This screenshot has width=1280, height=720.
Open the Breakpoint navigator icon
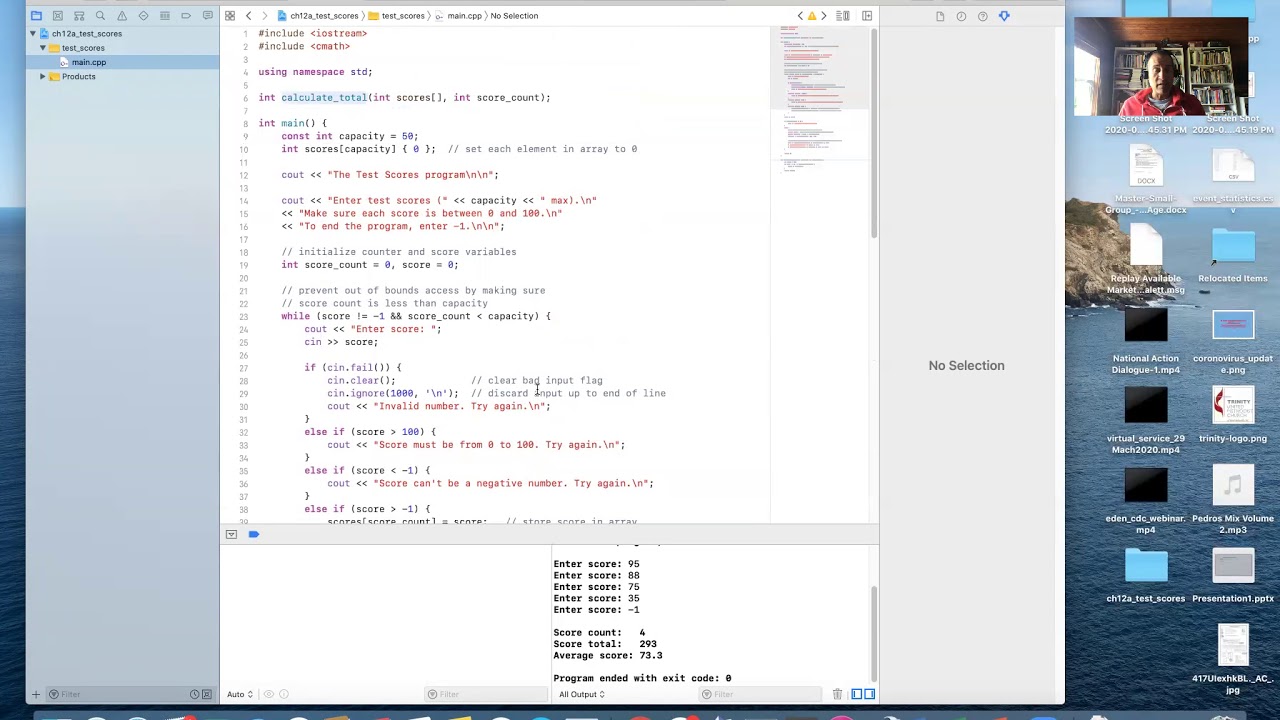pos(186,16)
